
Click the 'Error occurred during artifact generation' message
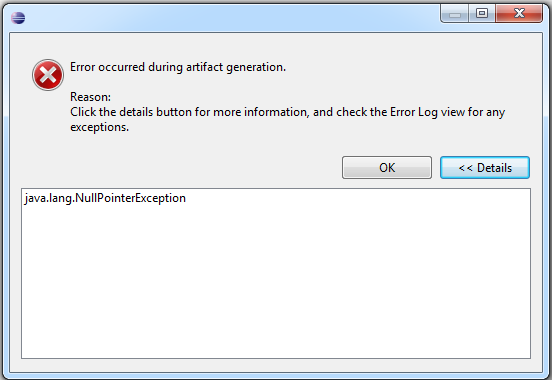[x=178, y=67]
